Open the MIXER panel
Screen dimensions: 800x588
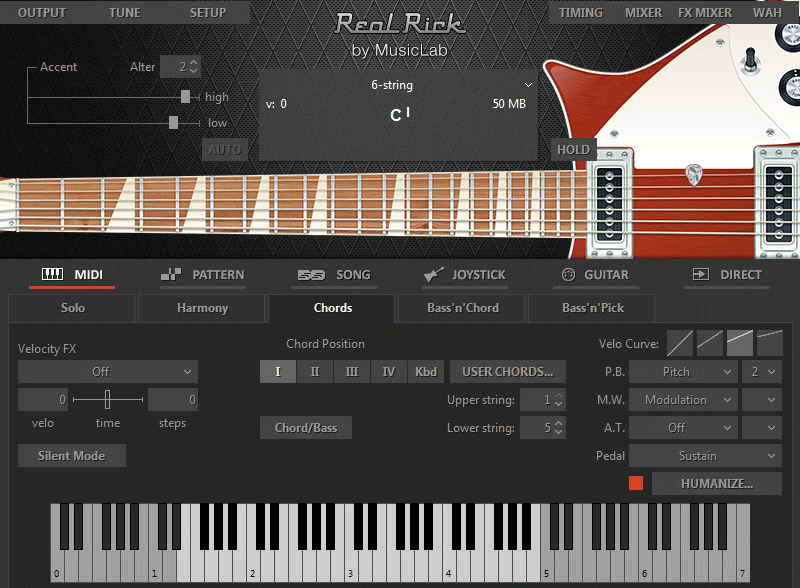[643, 12]
